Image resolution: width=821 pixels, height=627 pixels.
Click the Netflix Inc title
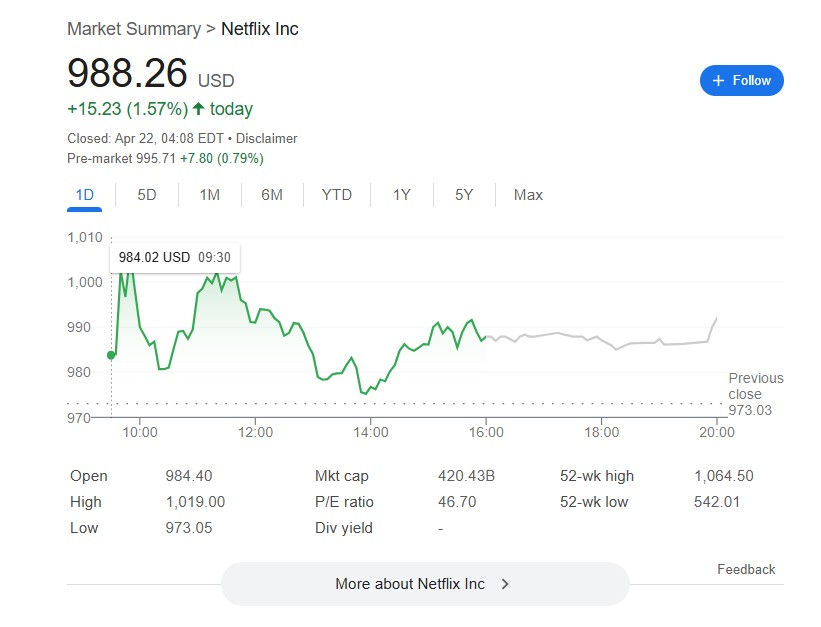point(257,29)
